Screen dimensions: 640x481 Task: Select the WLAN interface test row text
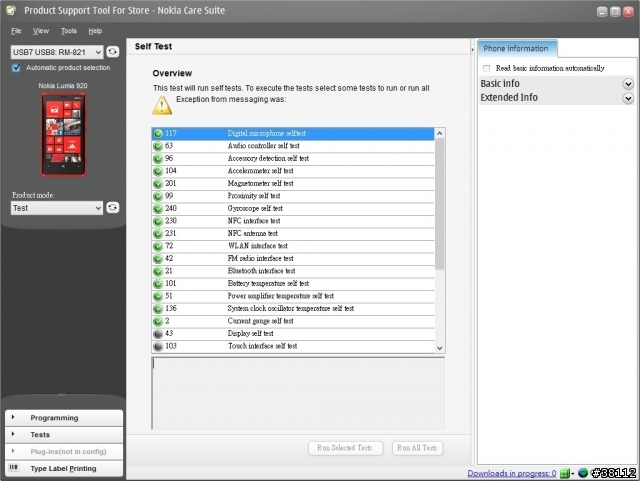258,246
